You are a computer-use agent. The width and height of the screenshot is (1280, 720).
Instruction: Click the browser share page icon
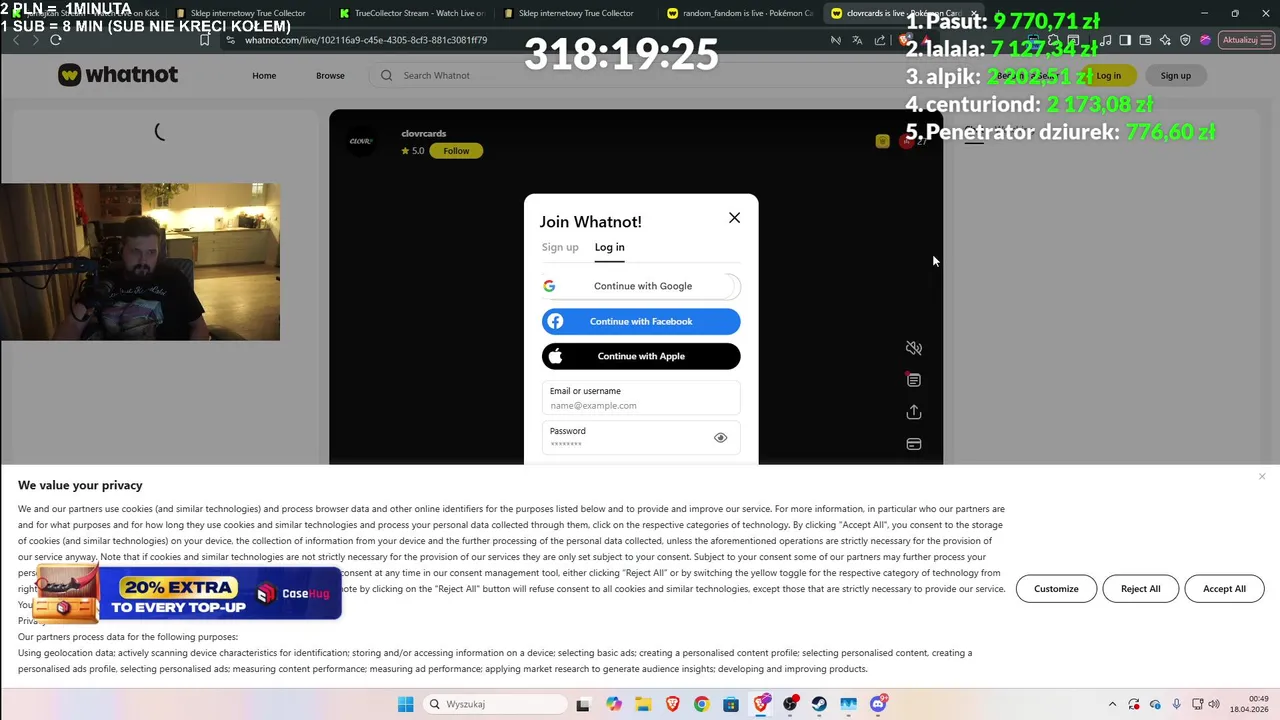879,40
